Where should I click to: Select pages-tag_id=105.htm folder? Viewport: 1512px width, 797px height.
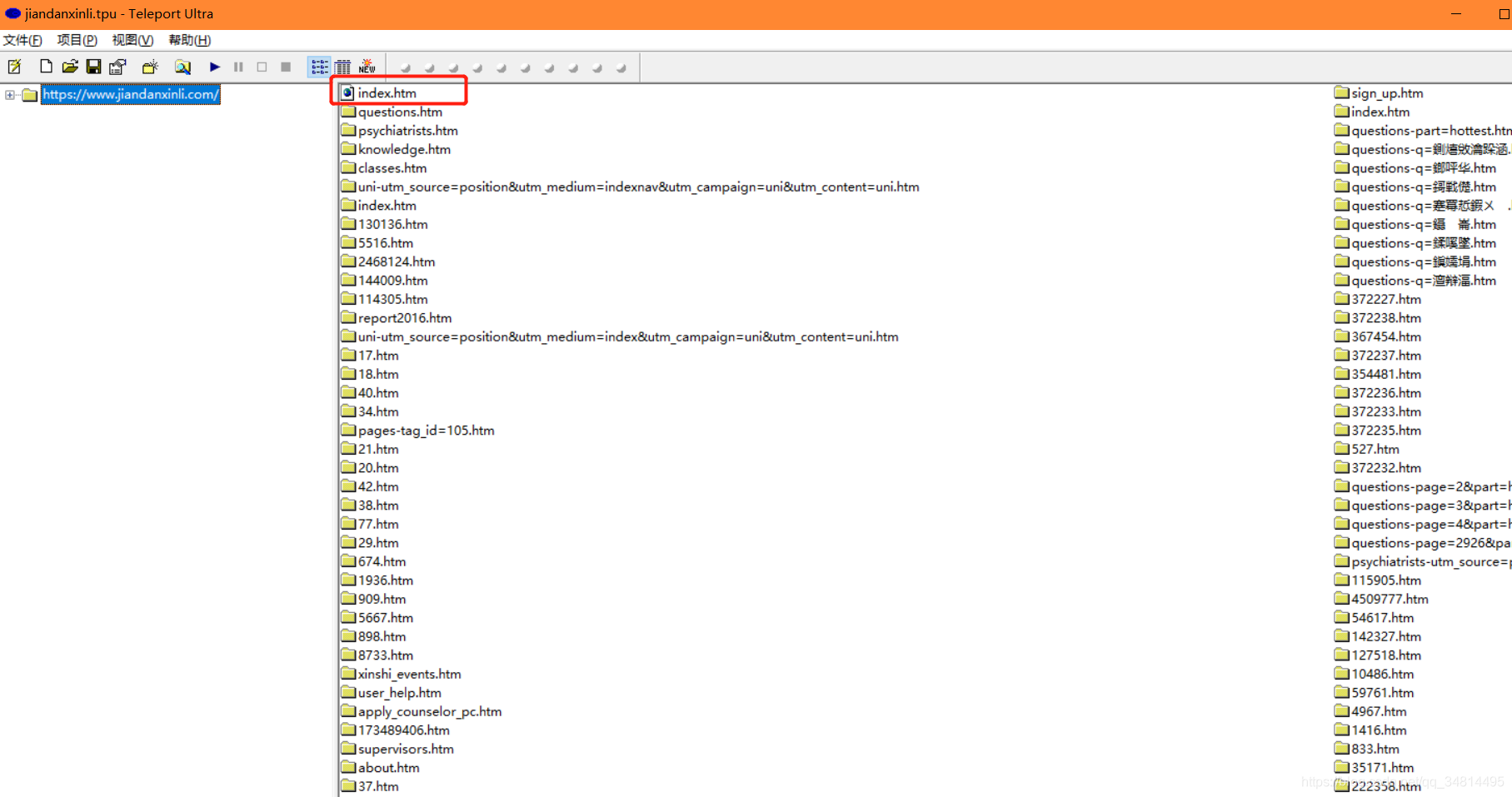point(427,431)
